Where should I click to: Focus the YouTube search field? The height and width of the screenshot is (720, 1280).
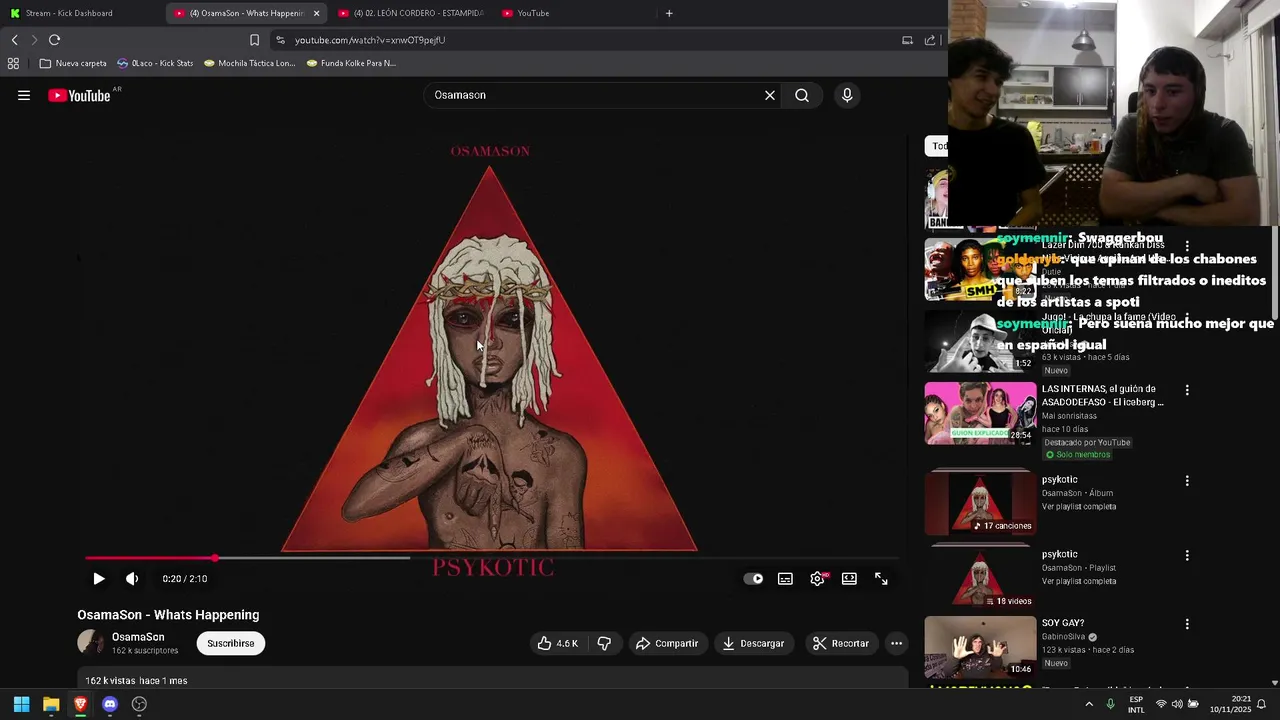coord(596,95)
